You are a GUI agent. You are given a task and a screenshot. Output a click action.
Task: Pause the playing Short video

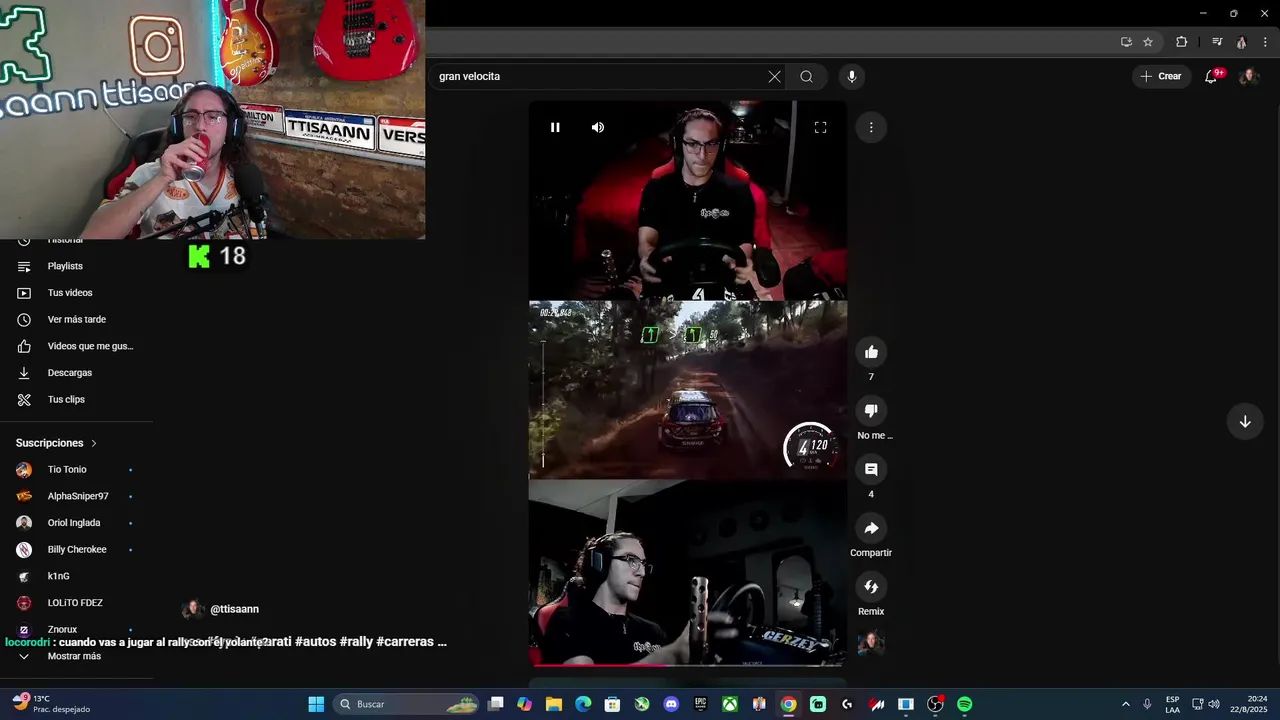click(x=555, y=127)
